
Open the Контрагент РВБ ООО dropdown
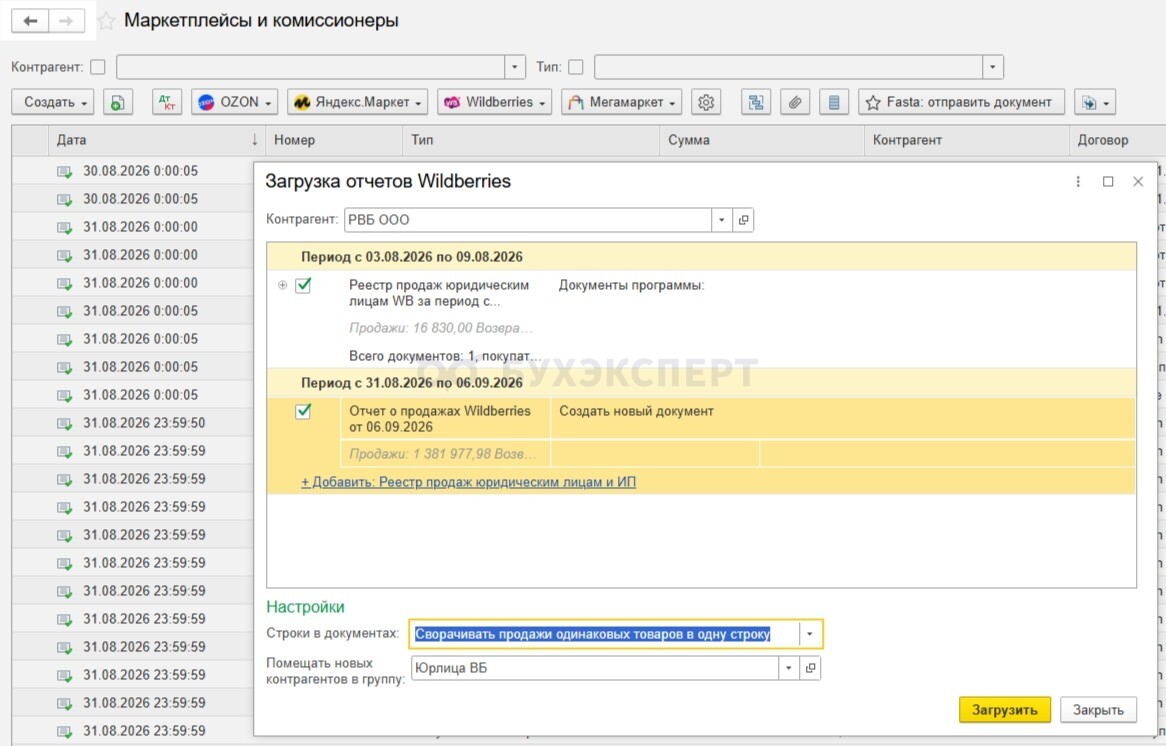721,219
